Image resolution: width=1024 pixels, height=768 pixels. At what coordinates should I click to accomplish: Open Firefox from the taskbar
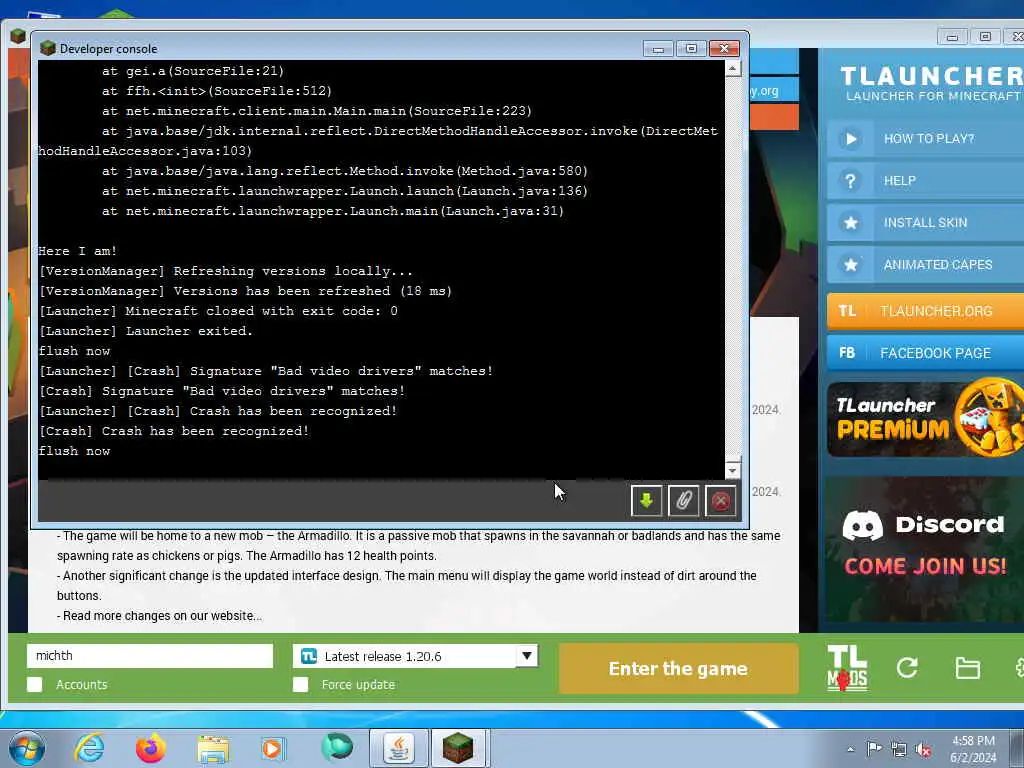coord(150,748)
